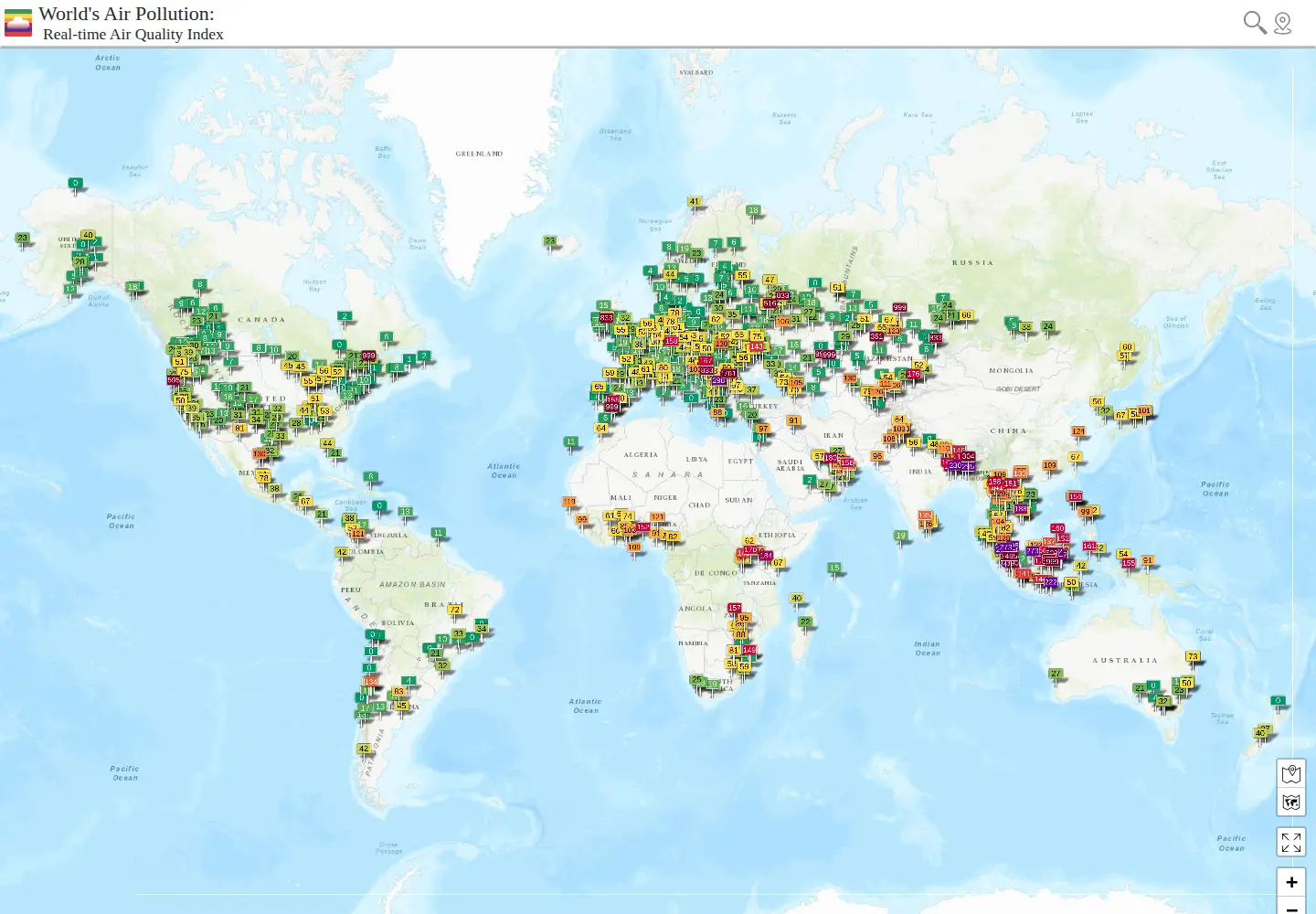Select the yellow 60 marker in Russia's Far East
The image size is (1316, 914).
click(1127, 347)
